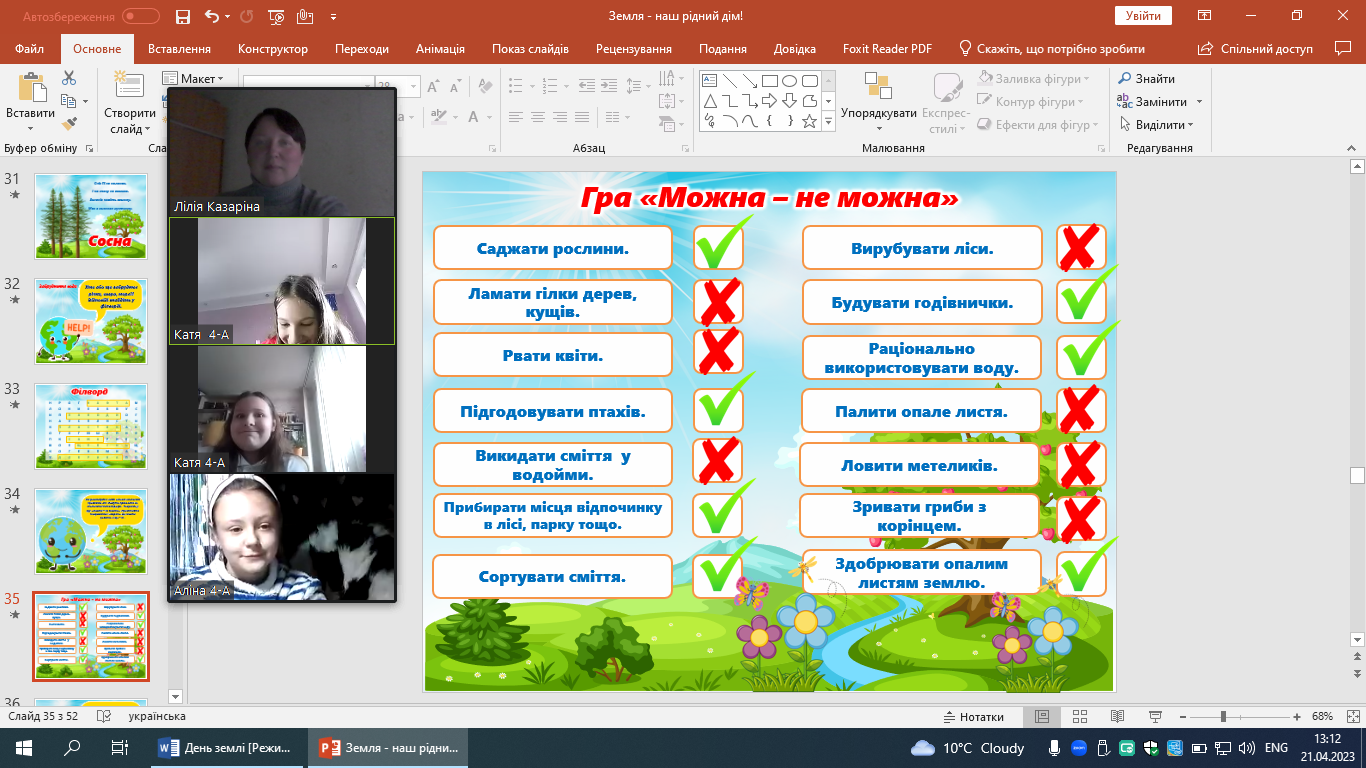Click the Windows Start button
The image size is (1366, 768).
pyautogui.click(x=24, y=748)
